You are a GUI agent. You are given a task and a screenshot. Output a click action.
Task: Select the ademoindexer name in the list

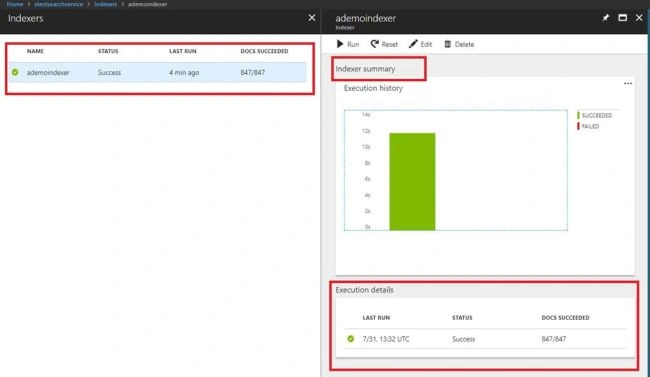point(48,73)
